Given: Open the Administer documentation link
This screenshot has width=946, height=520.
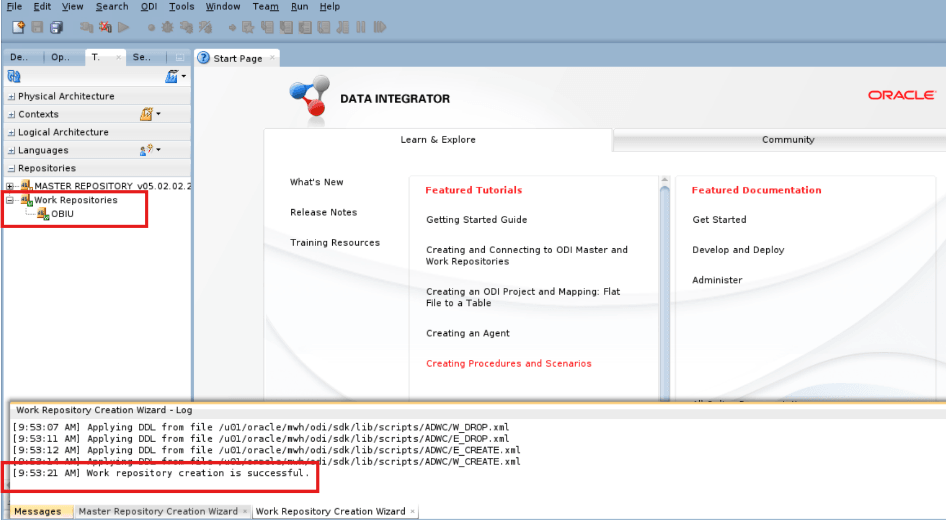Looking at the screenshot, I should click(x=717, y=280).
